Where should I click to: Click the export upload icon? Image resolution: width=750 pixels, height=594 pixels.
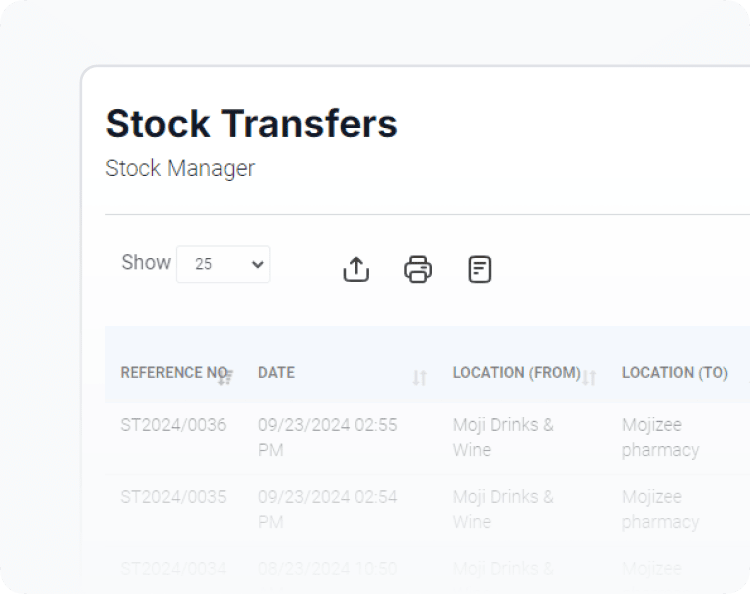tap(356, 269)
